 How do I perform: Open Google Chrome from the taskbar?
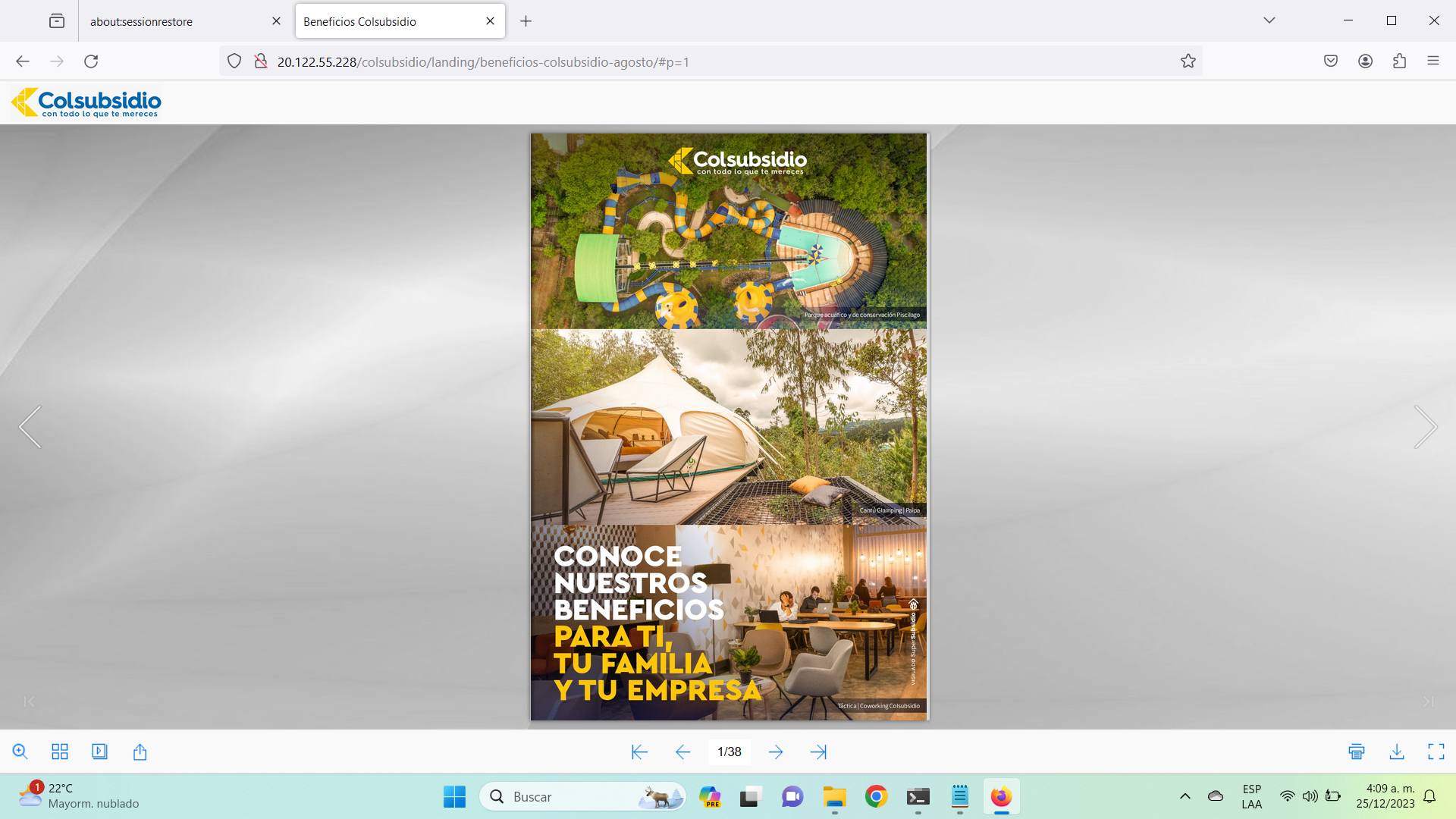(x=876, y=796)
